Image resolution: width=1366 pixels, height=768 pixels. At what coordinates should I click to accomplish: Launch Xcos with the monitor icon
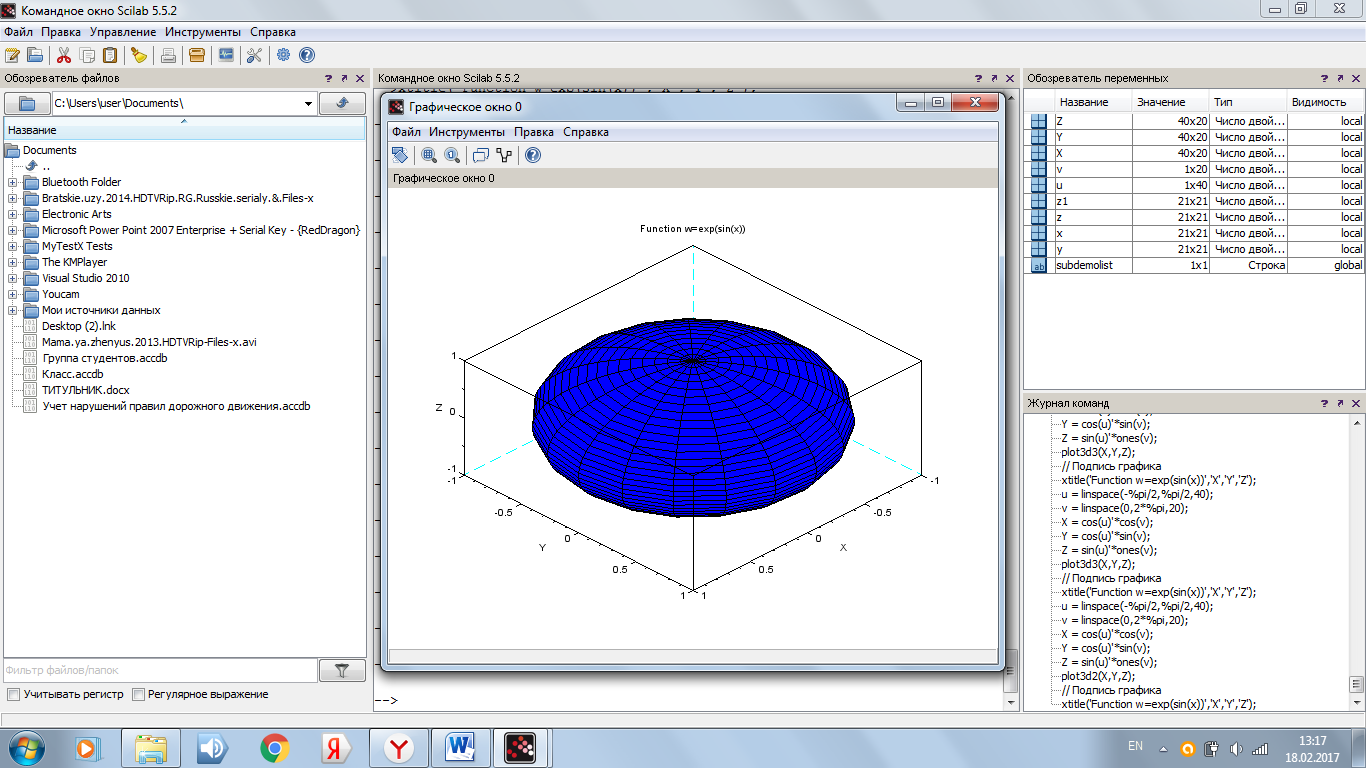pyautogui.click(x=226, y=55)
